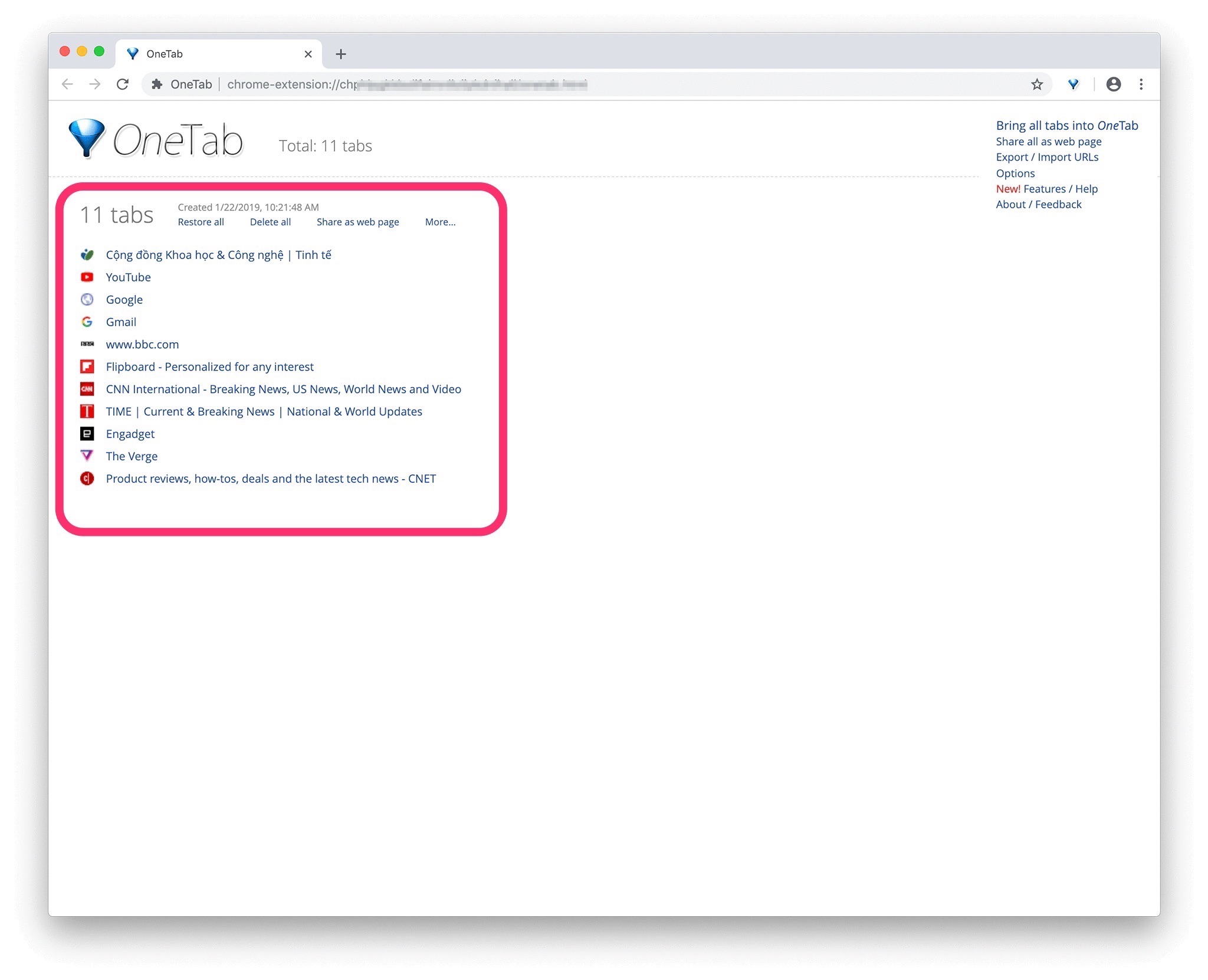
Task: Click the CNN favicon
Action: (87, 389)
